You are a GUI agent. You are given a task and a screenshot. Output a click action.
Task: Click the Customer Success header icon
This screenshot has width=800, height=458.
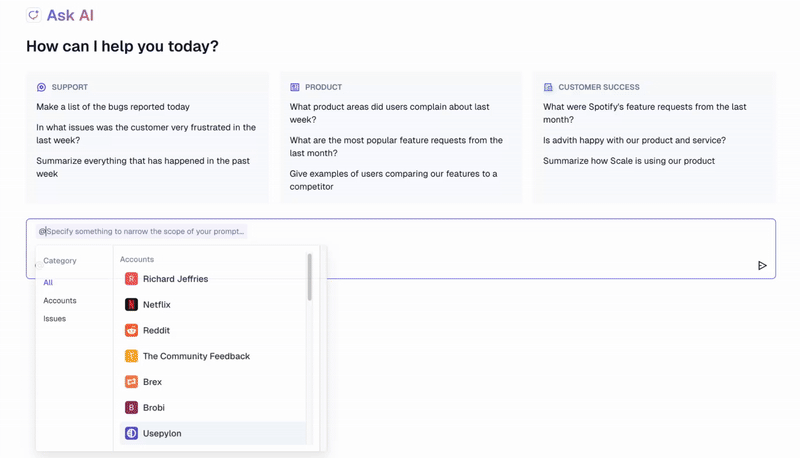coord(548,87)
